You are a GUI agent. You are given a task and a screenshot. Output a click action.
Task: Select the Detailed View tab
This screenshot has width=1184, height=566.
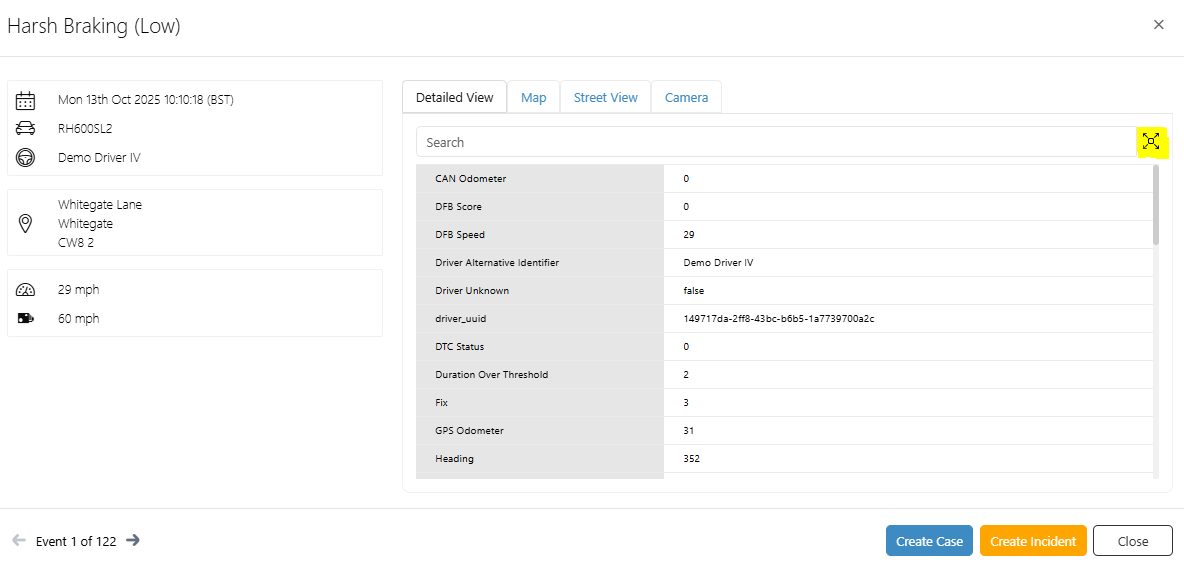pos(454,98)
